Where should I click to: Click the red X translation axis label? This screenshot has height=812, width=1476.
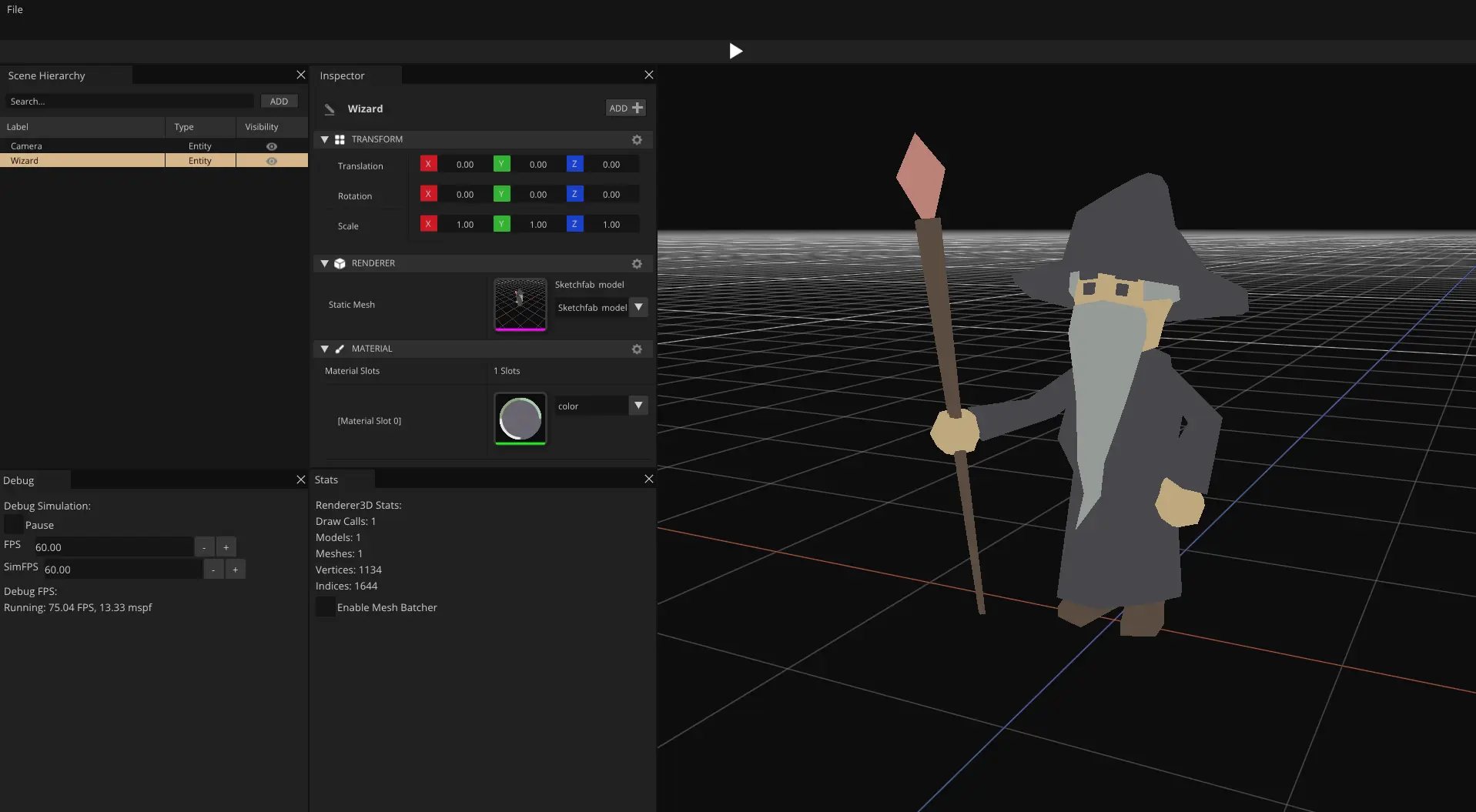(x=428, y=164)
